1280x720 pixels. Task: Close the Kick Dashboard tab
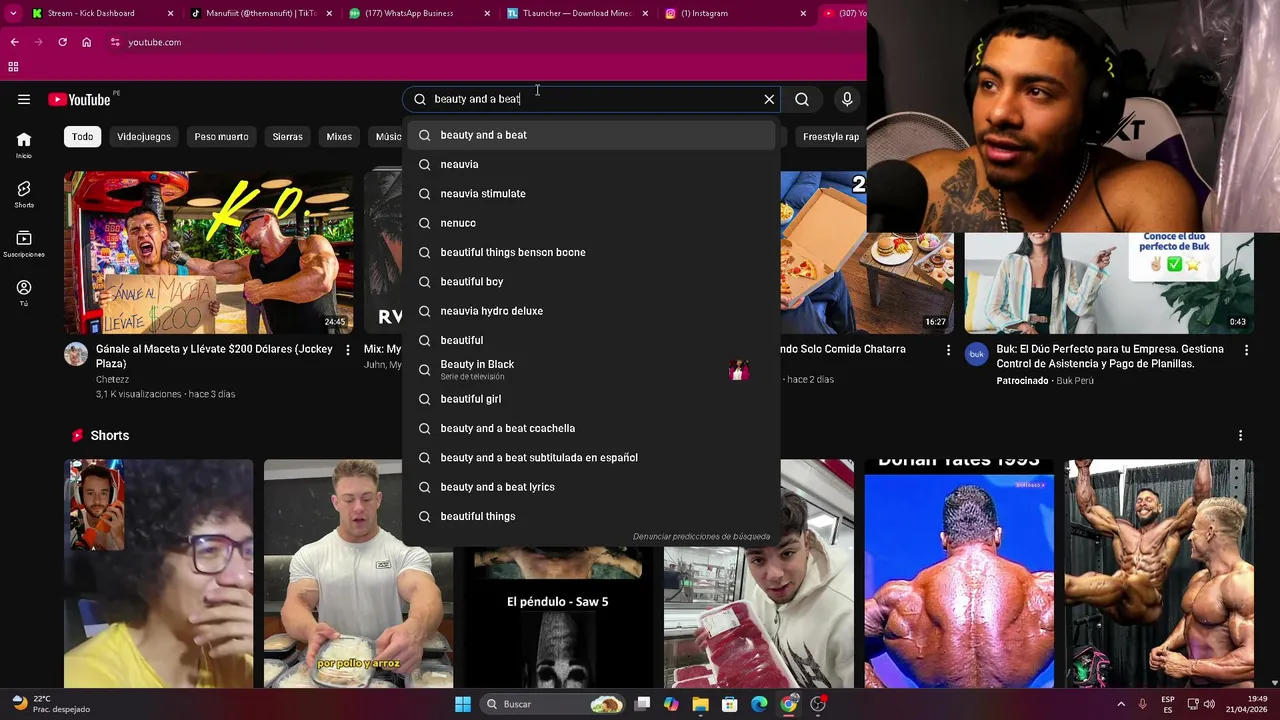[170, 13]
